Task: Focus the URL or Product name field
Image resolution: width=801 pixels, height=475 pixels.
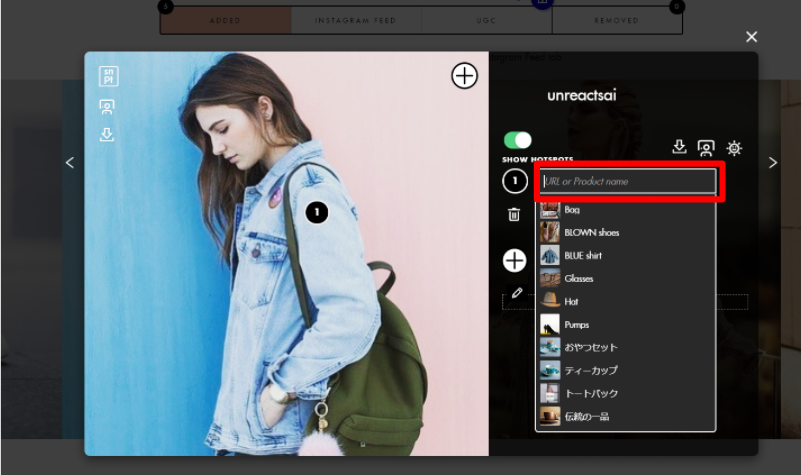Action: point(628,181)
